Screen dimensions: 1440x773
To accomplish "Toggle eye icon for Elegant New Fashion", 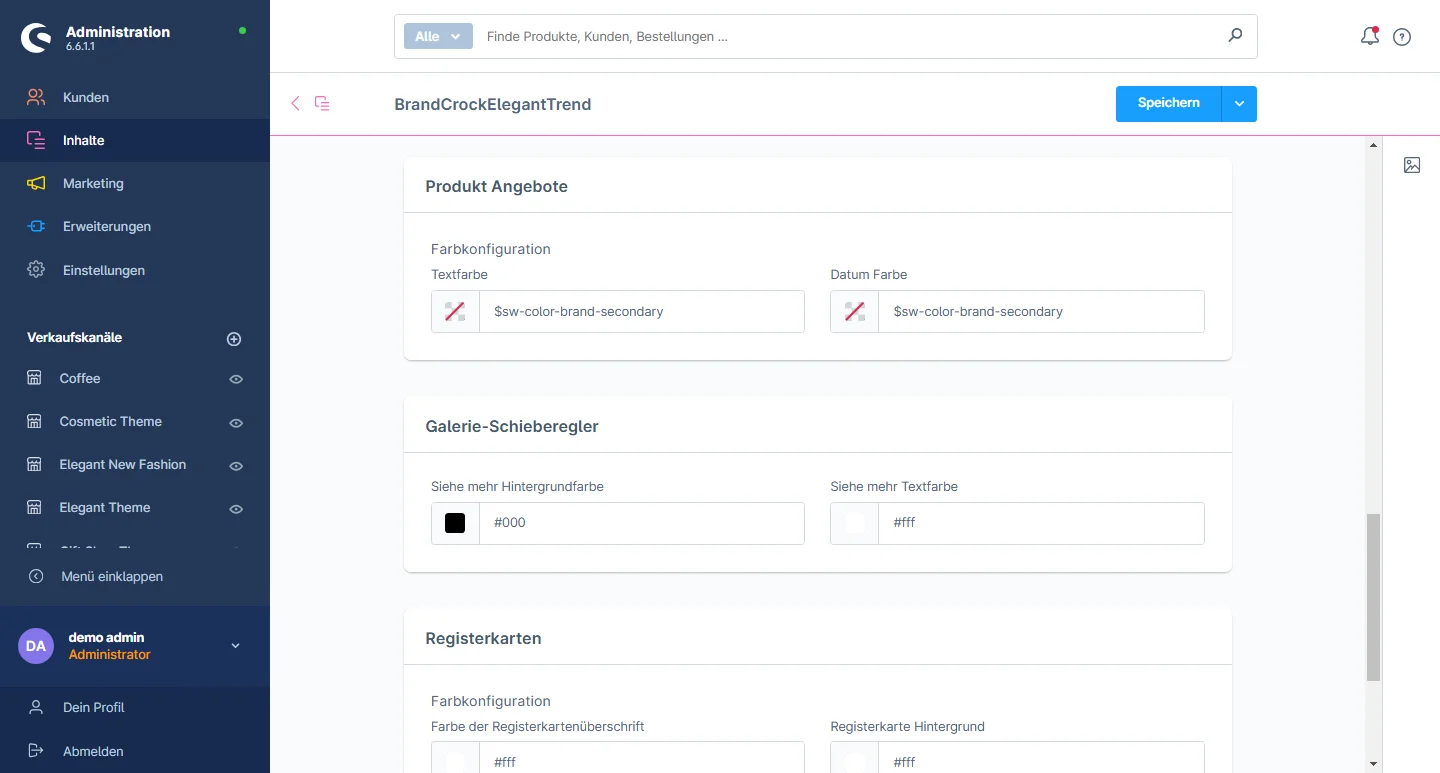I will tap(236, 465).
